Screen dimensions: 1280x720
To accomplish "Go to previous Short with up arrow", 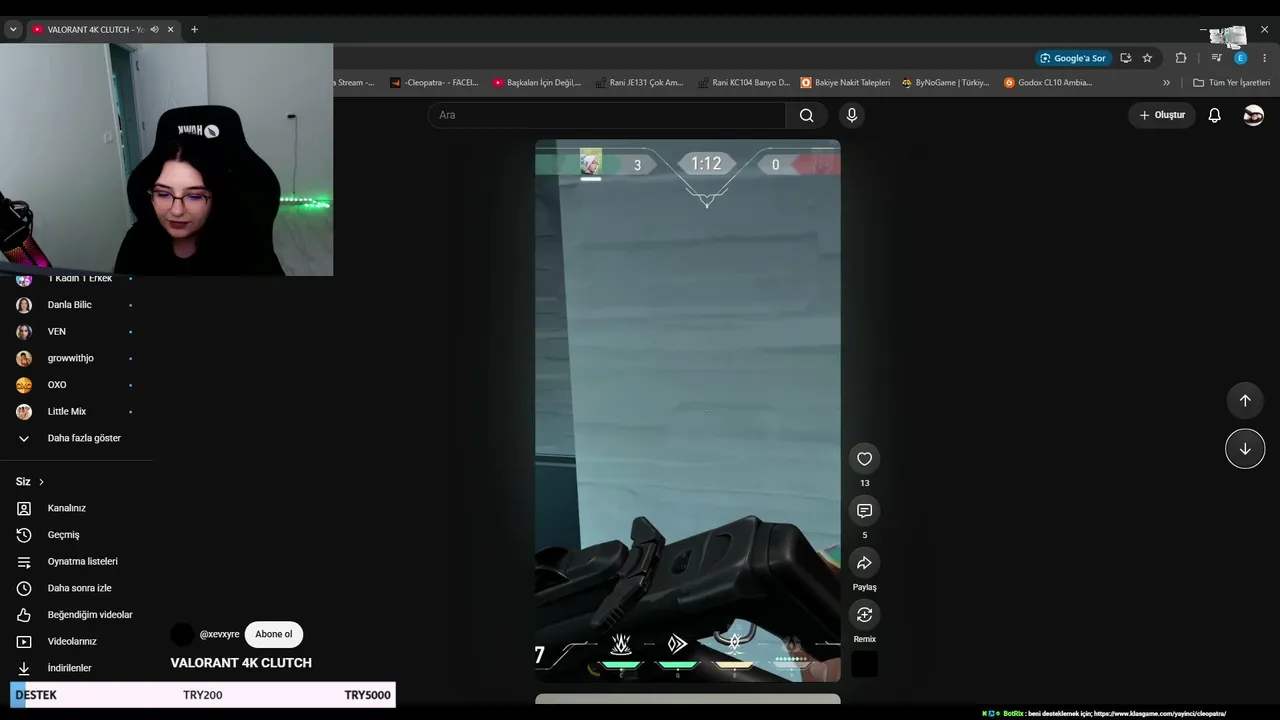I will click(x=1245, y=401).
